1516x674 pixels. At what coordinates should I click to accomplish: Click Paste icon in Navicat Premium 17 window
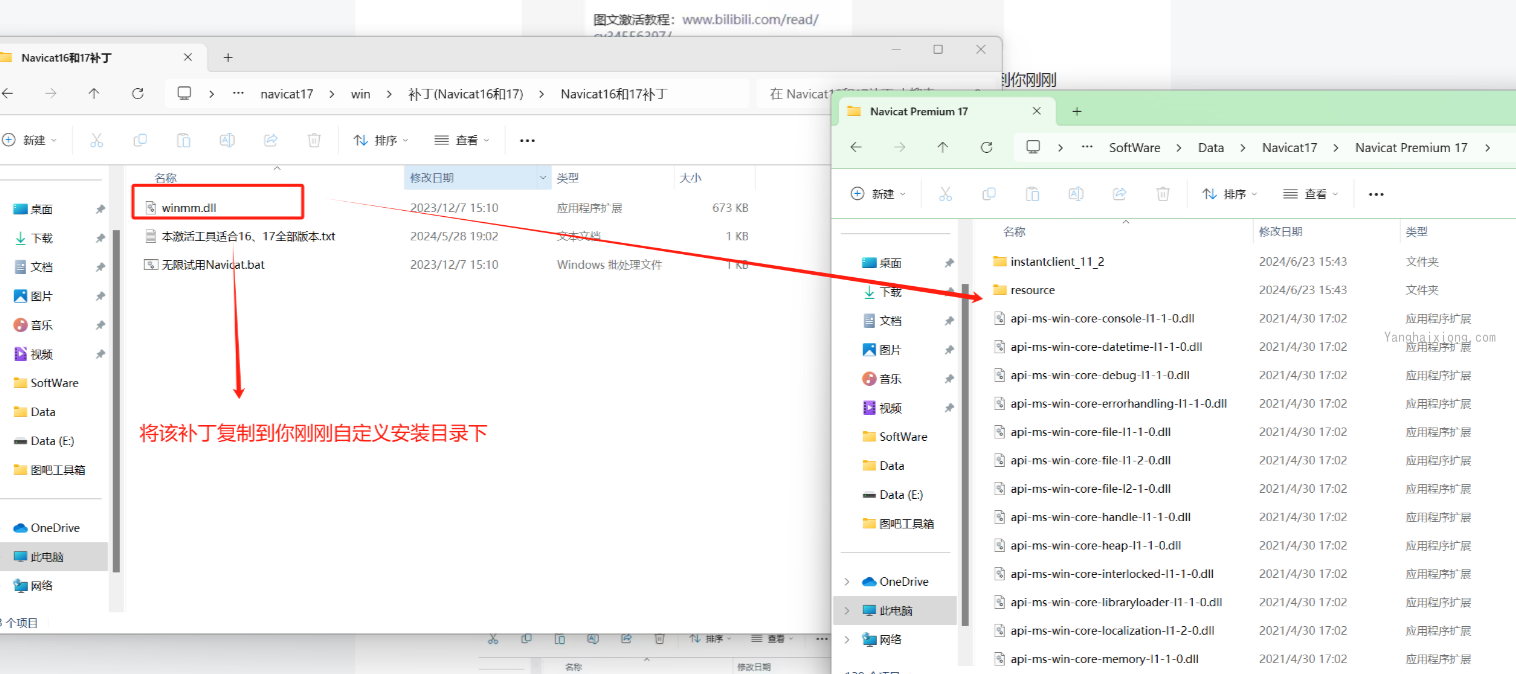tap(1032, 194)
